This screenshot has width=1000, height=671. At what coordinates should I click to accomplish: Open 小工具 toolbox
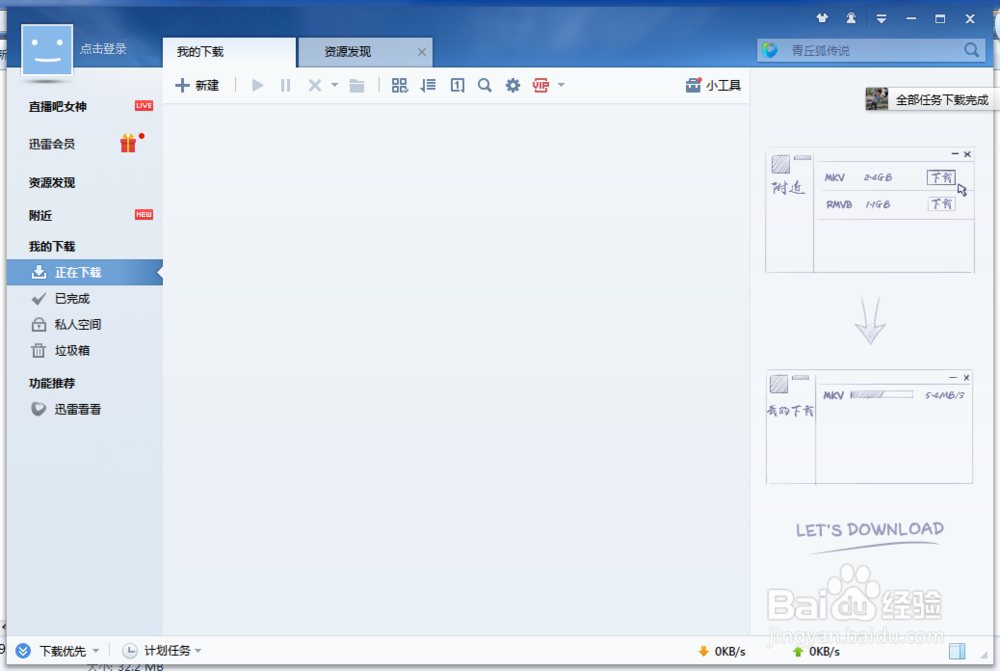coord(713,85)
